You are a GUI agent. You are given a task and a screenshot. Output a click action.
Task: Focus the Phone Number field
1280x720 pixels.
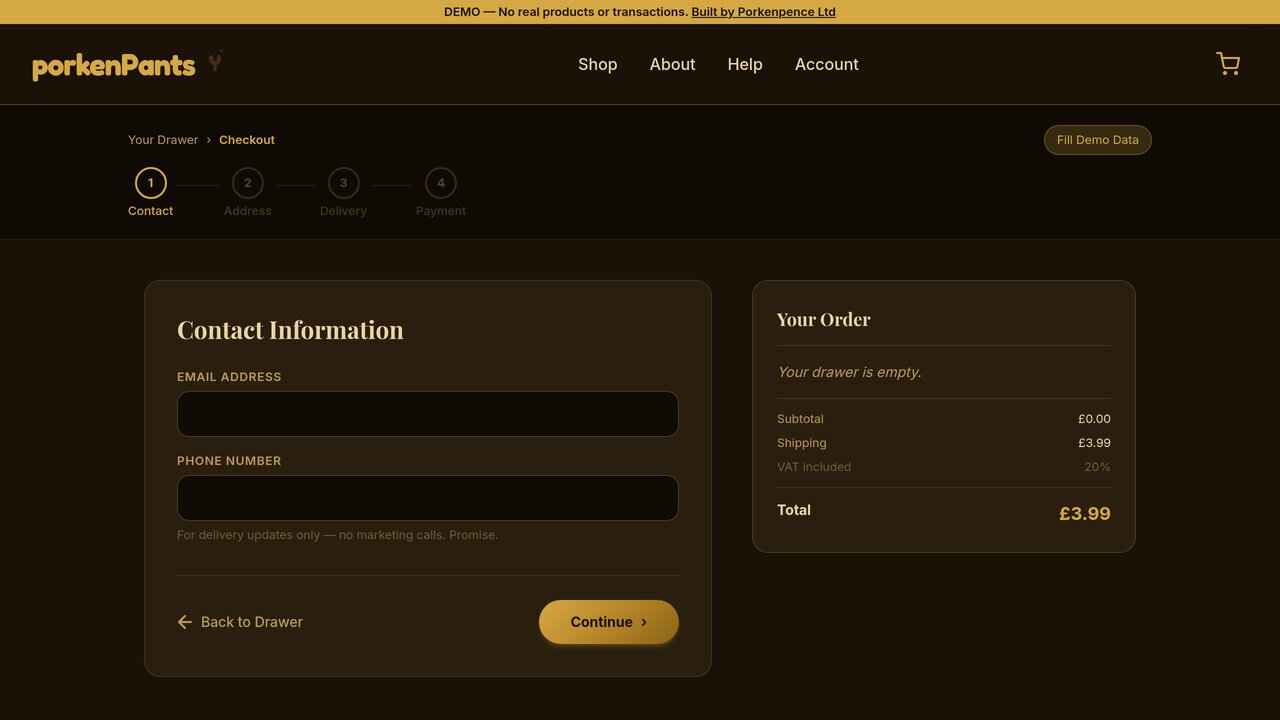[428, 498]
